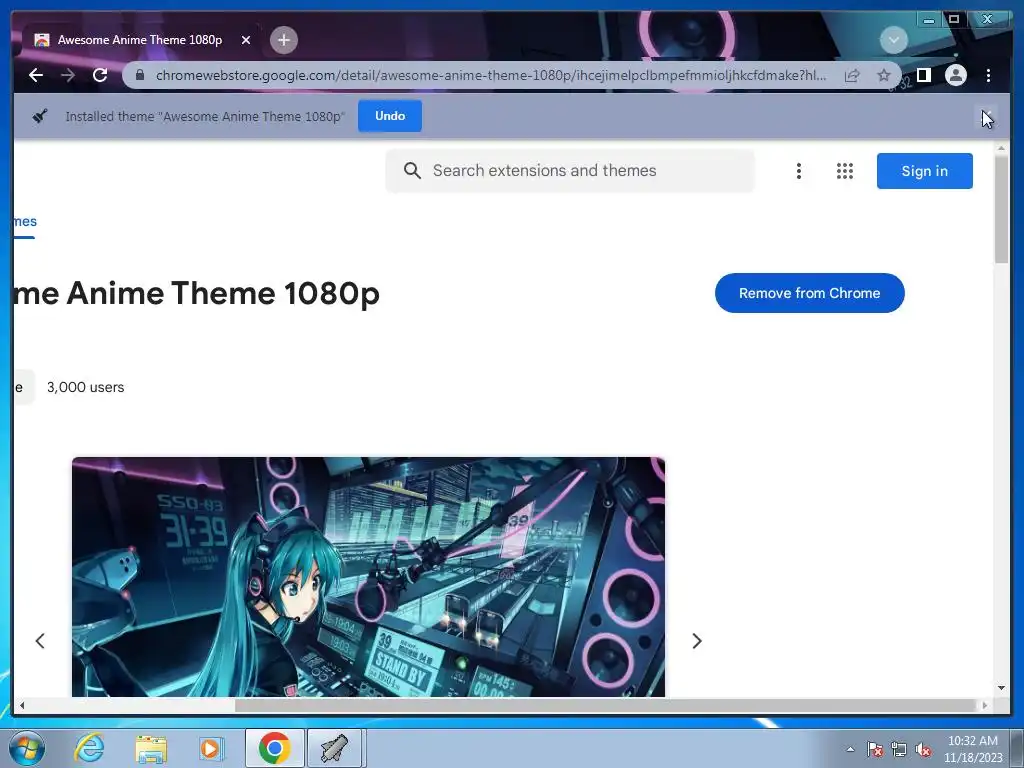The width and height of the screenshot is (1024, 768).
Task: Click the Chrome taskbar icon
Action: (274, 748)
